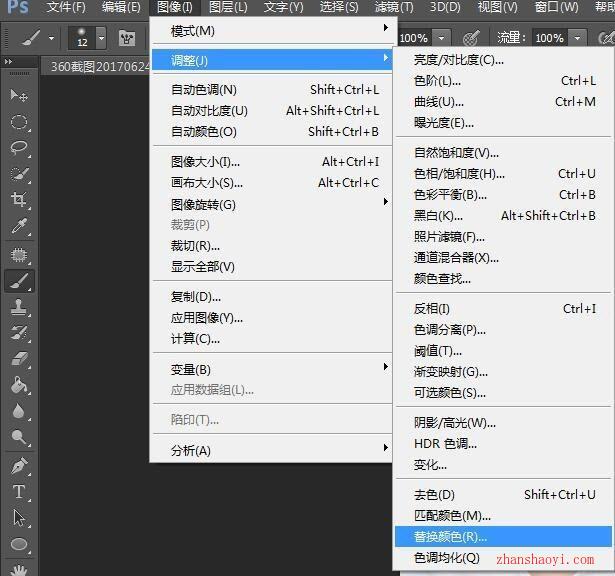Choose 自动颜色(O)
The image size is (615, 576).
(x=272, y=132)
